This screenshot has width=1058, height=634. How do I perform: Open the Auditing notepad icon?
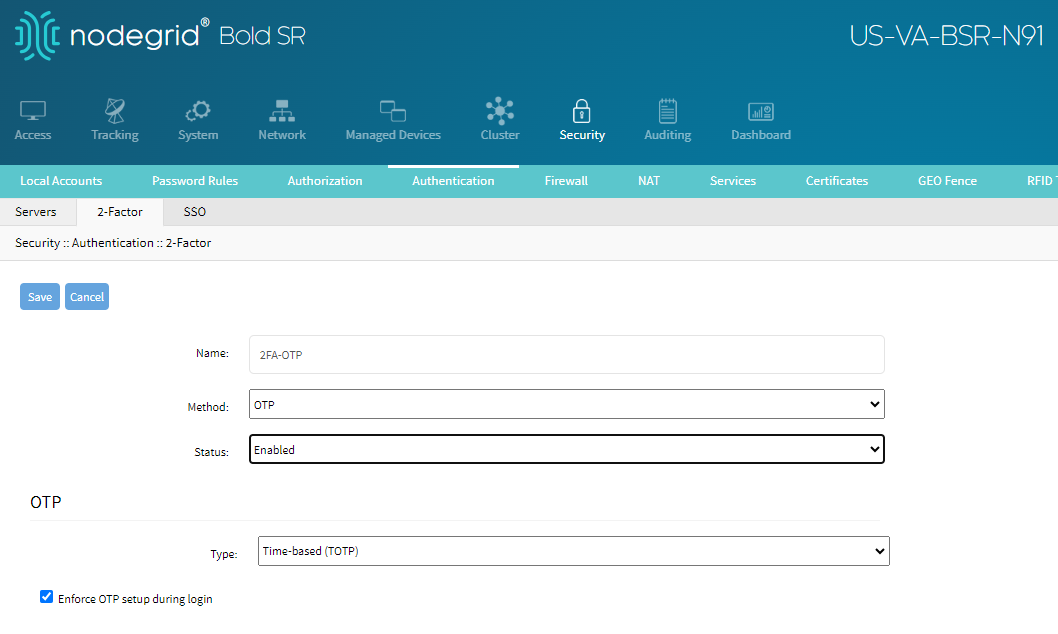point(667,111)
